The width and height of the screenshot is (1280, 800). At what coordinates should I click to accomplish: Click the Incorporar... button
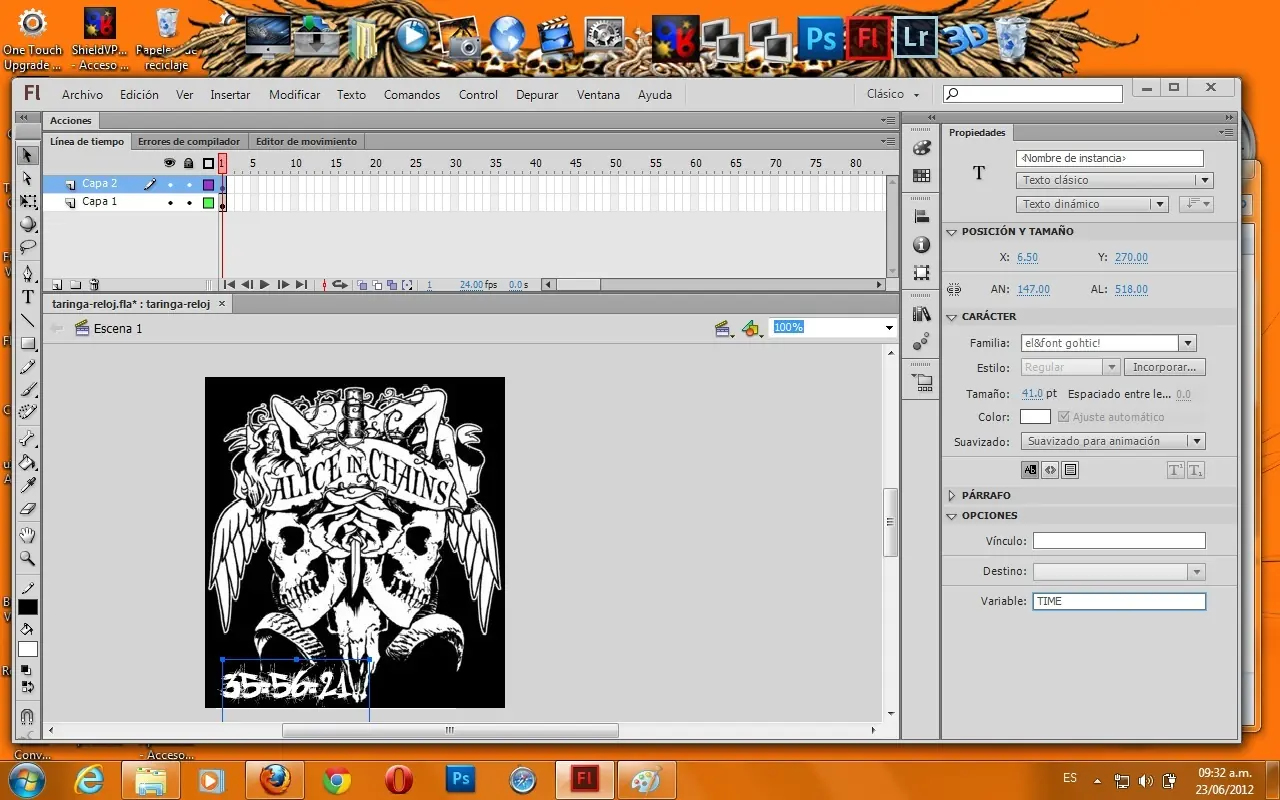pos(1165,368)
